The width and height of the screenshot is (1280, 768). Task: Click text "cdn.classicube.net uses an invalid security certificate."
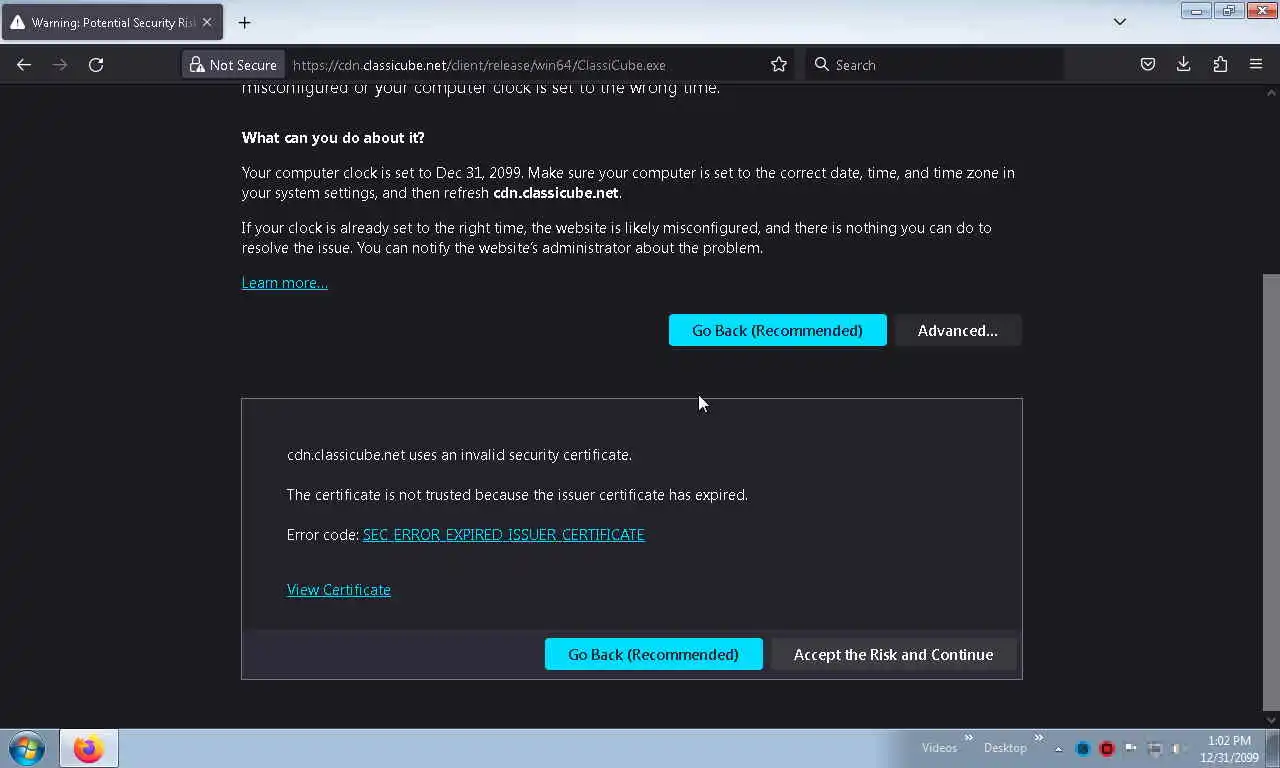(459, 455)
